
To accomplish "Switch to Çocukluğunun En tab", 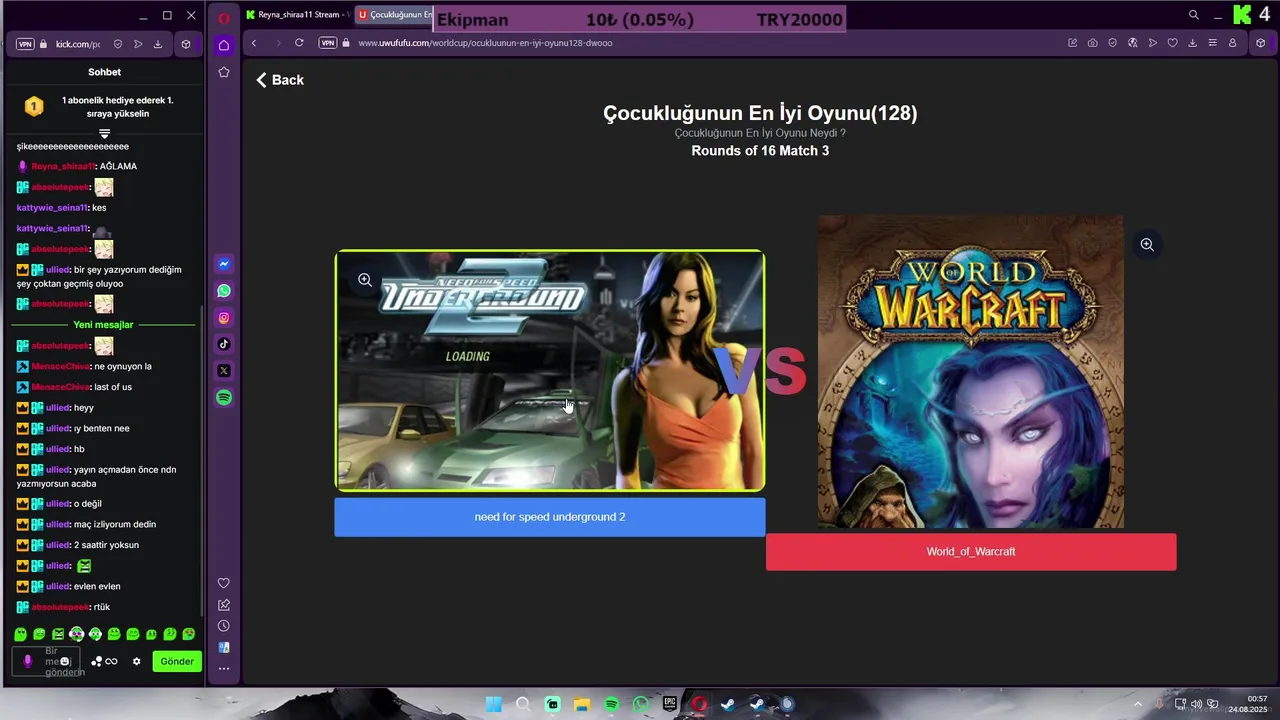I will click(394, 15).
